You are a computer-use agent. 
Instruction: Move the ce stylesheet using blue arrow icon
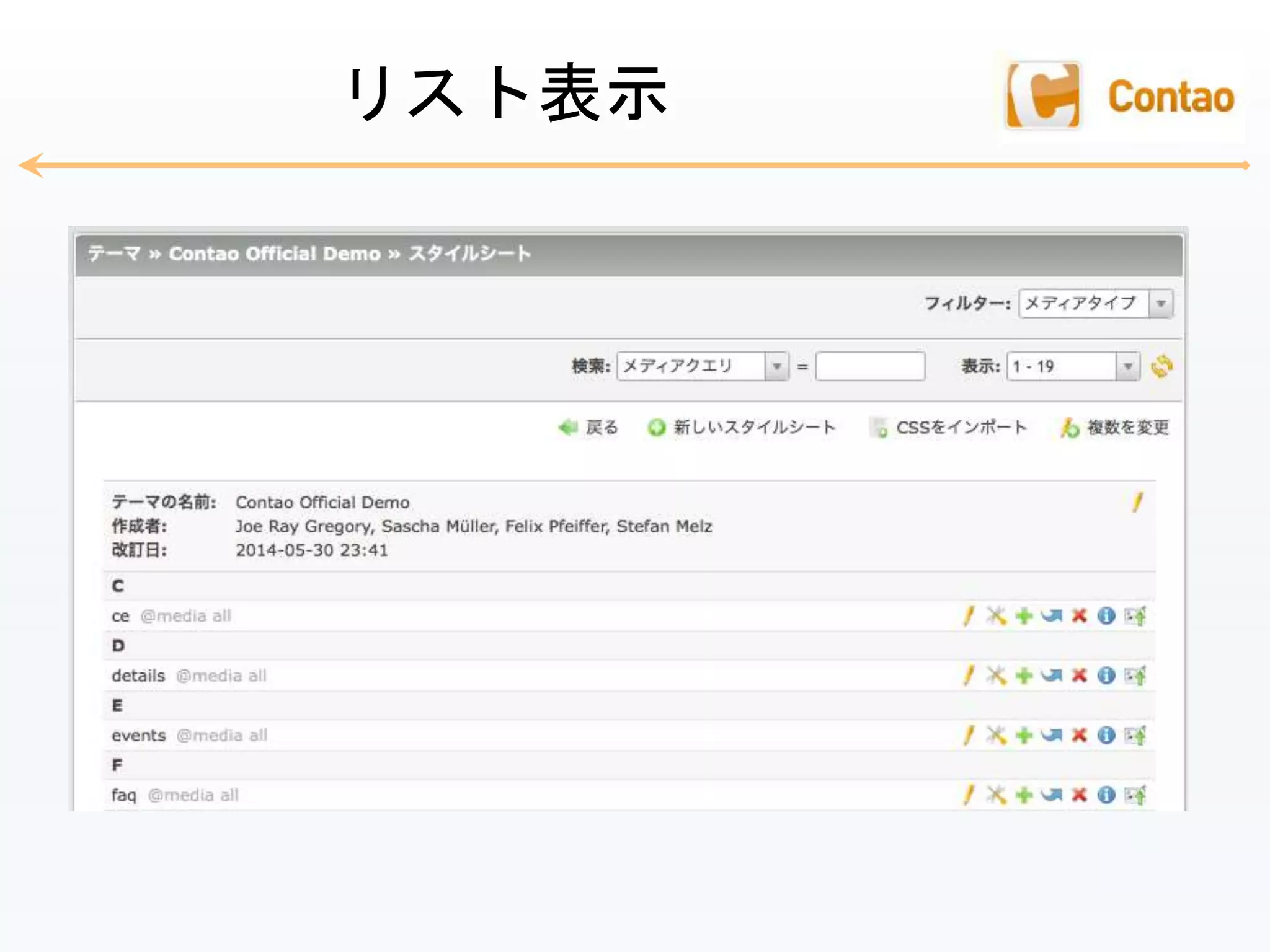[1051, 616]
